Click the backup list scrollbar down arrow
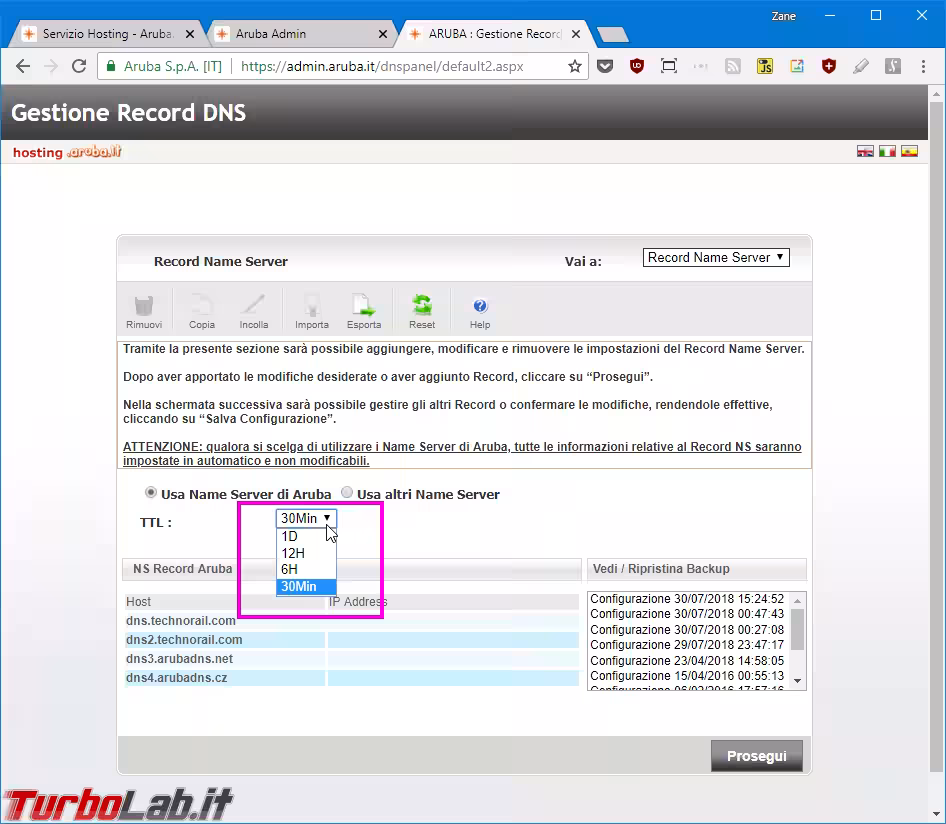The width and height of the screenshot is (946, 824). point(798,680)
